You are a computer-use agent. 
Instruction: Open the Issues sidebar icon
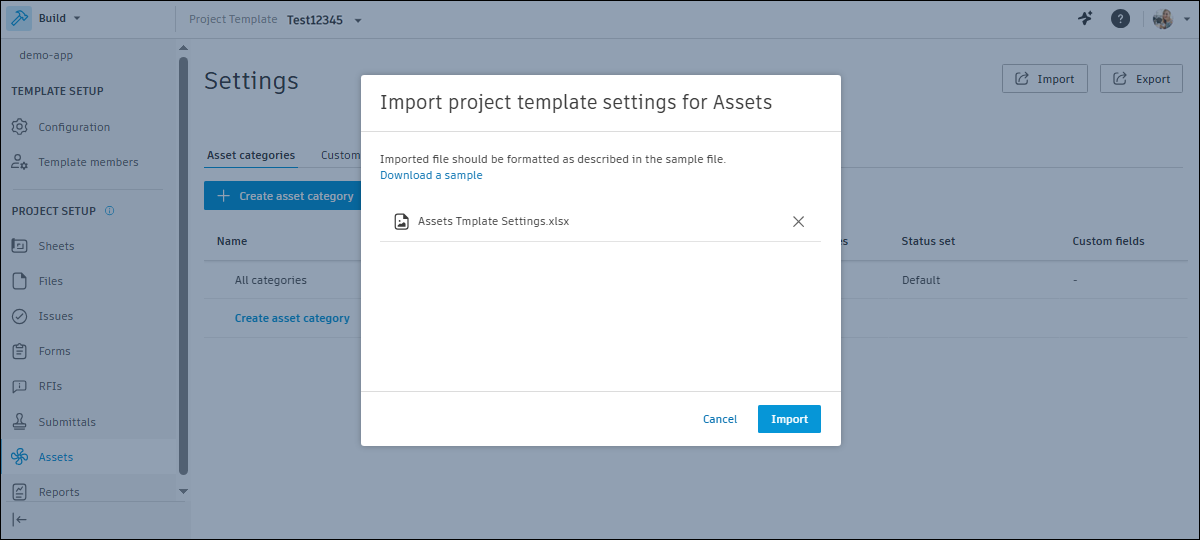point(19,316)
